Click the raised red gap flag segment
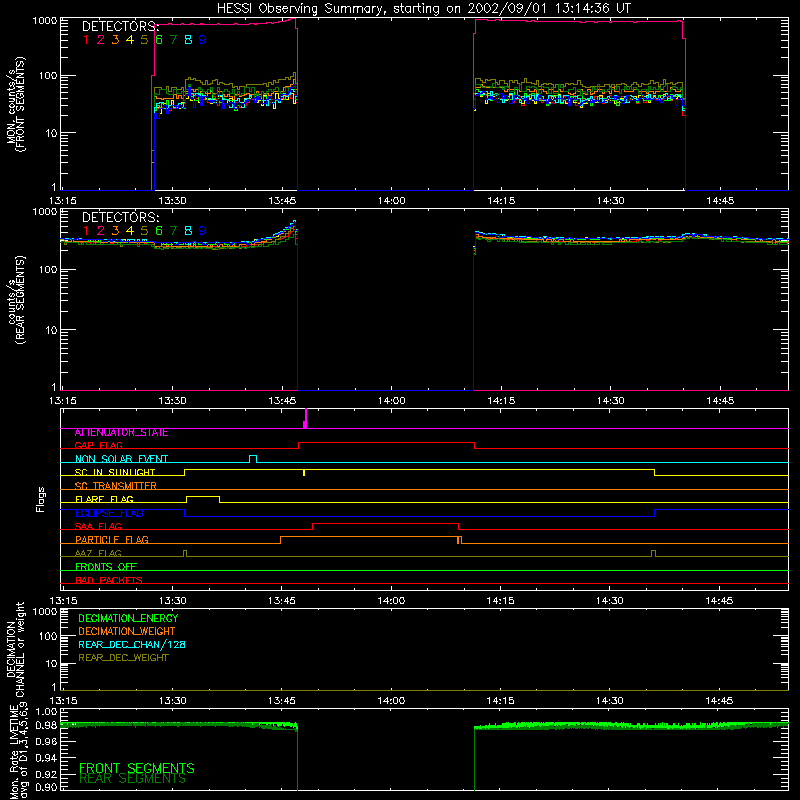The width and height of the screenshot is (800, 800). [x=386, y=443]
